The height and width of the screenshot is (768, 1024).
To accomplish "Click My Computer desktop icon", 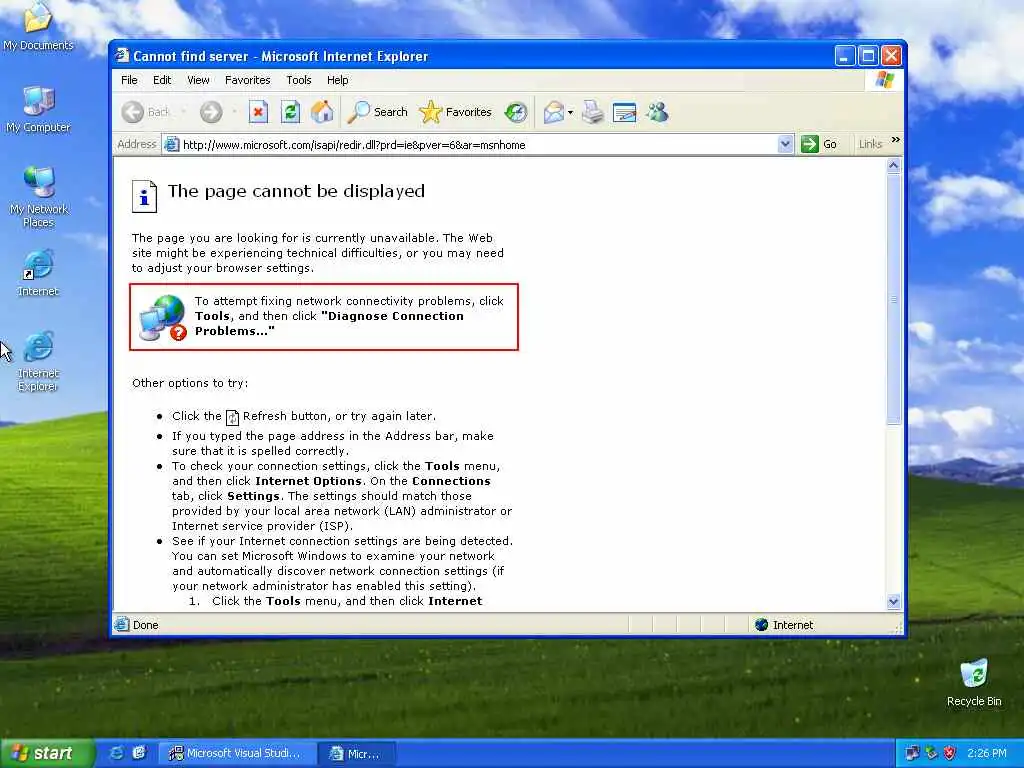I will point(38,110).
